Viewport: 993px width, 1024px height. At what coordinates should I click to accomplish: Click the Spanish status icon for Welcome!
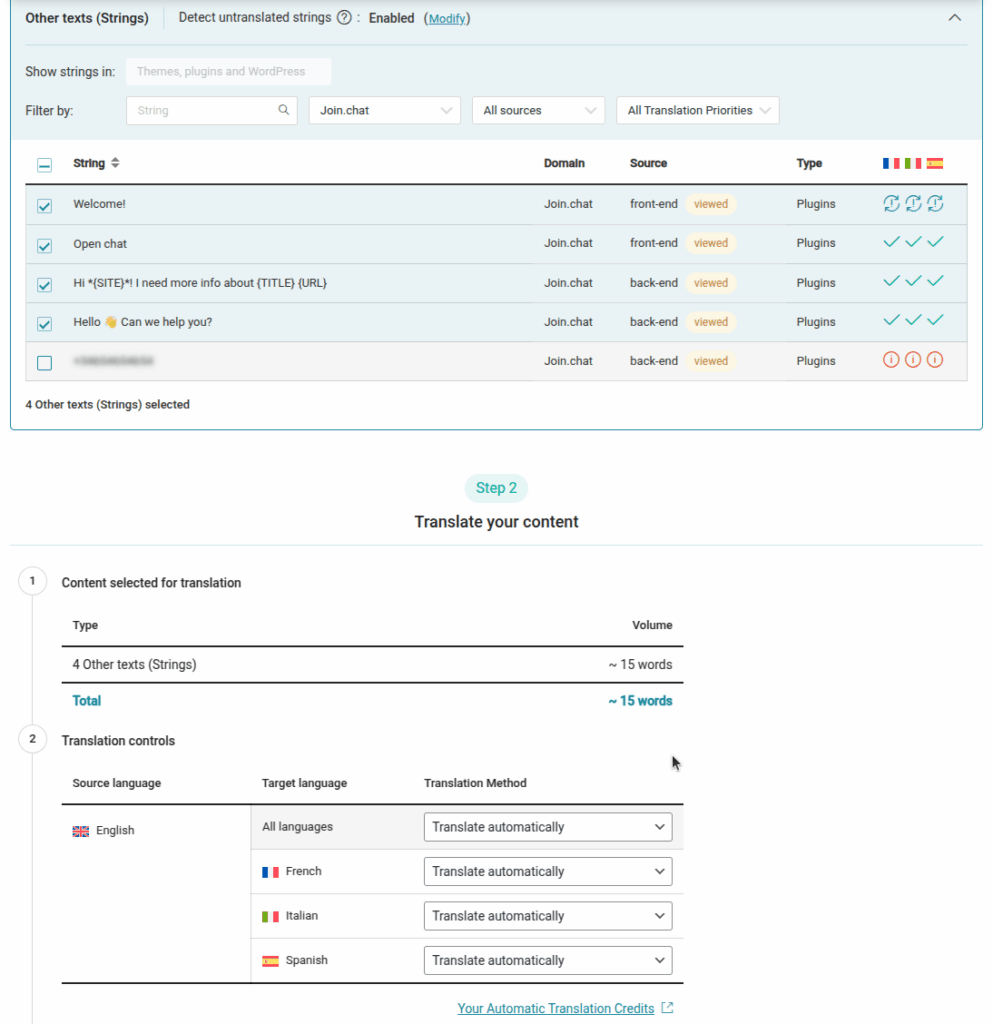click(935, 204)
